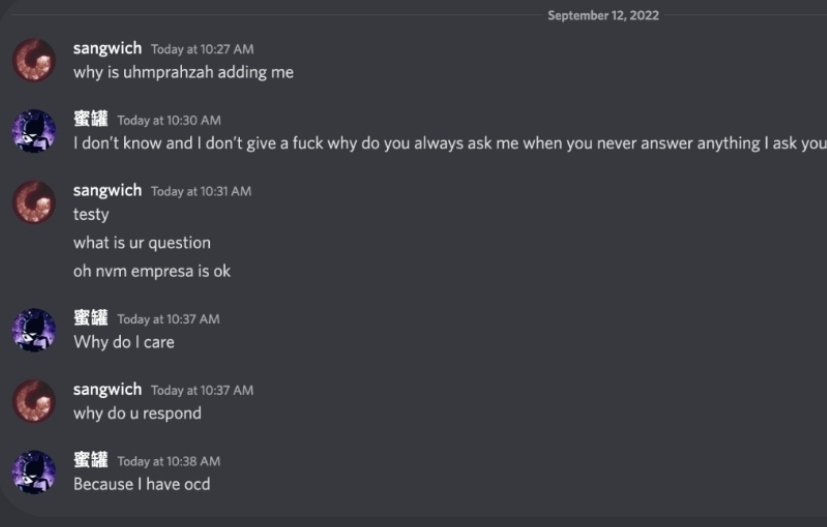This screenshot has width=827, height=527.
Task: Click the 'oh nvm empresa is ok' message
Action: [x=151, y=271]
